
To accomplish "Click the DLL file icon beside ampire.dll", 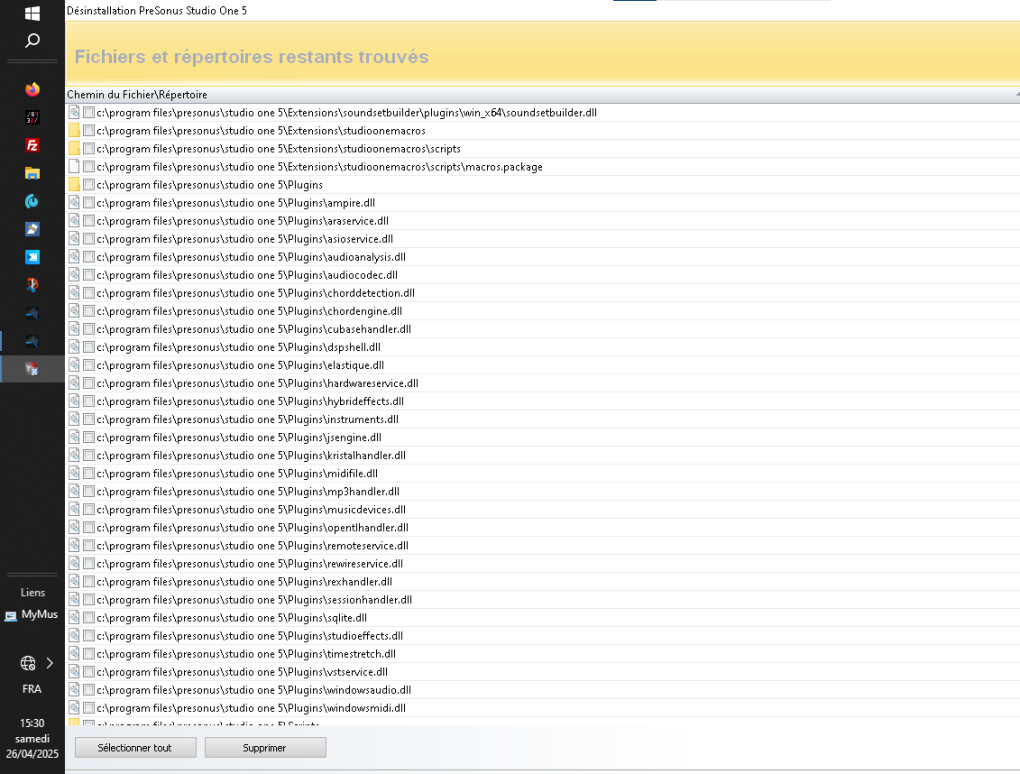I will coord(74,202).
